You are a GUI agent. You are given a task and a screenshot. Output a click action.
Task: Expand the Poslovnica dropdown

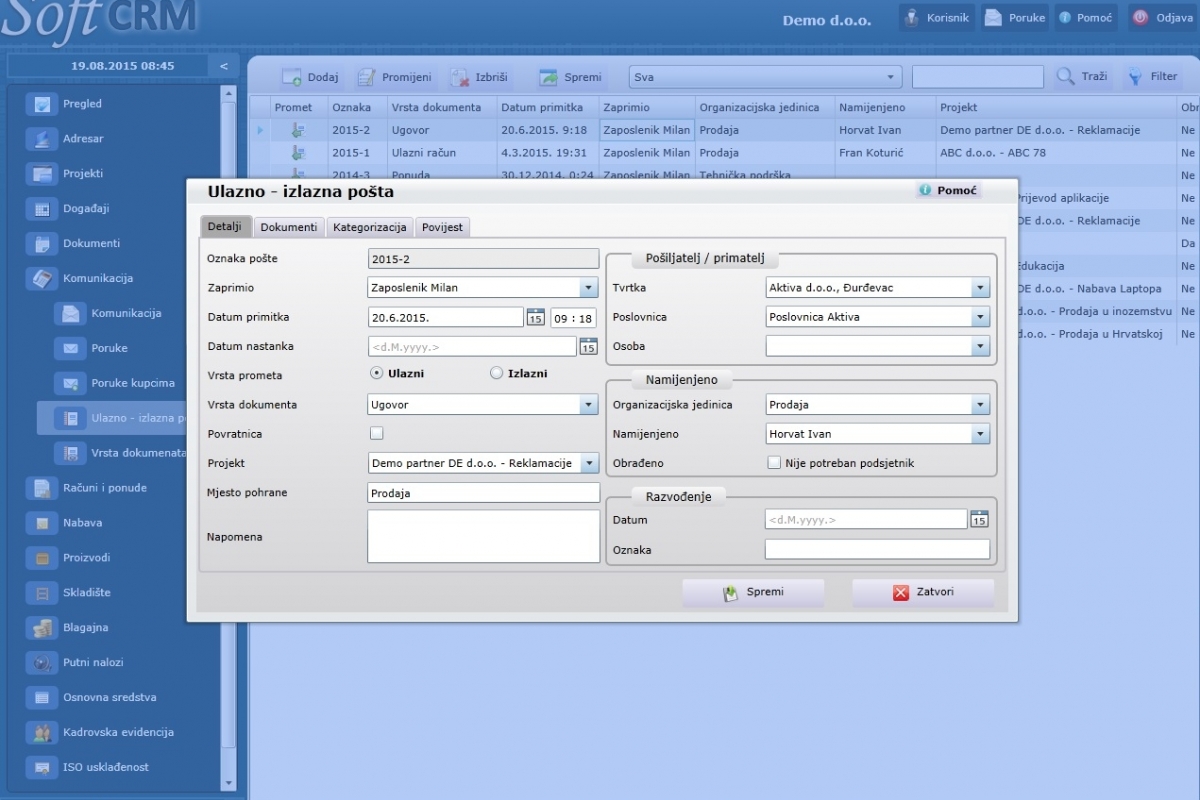click(x=979, y=317)
